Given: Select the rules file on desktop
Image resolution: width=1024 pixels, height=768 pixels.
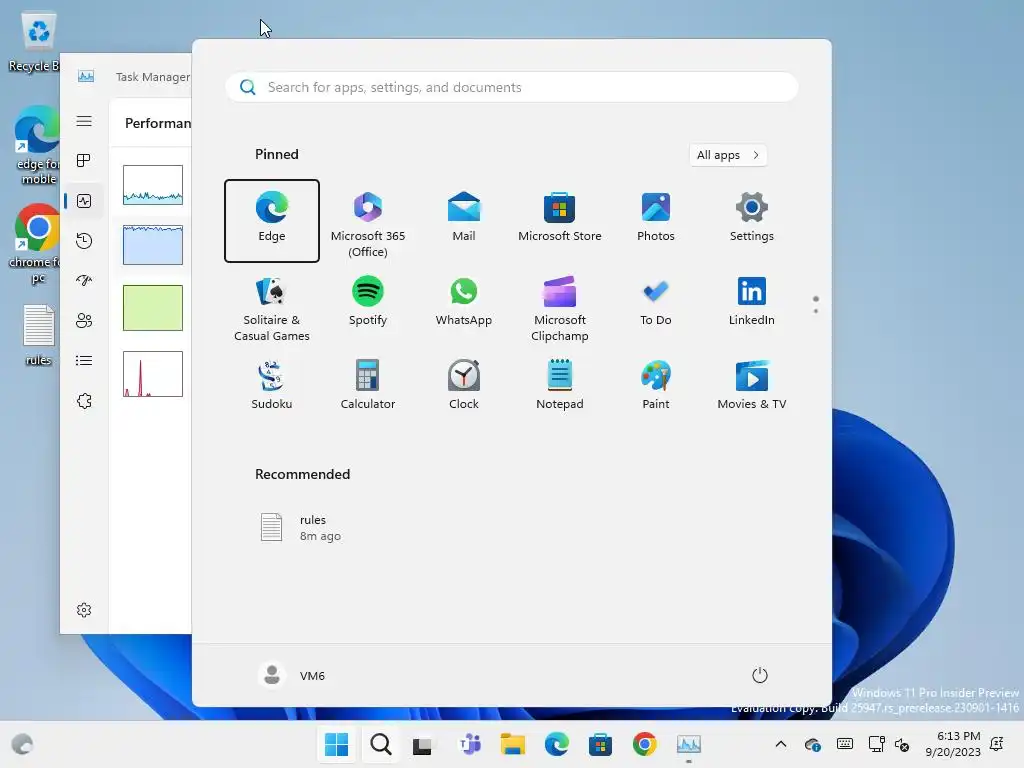Looking at the screenshot, I should [x=39, y=336].
